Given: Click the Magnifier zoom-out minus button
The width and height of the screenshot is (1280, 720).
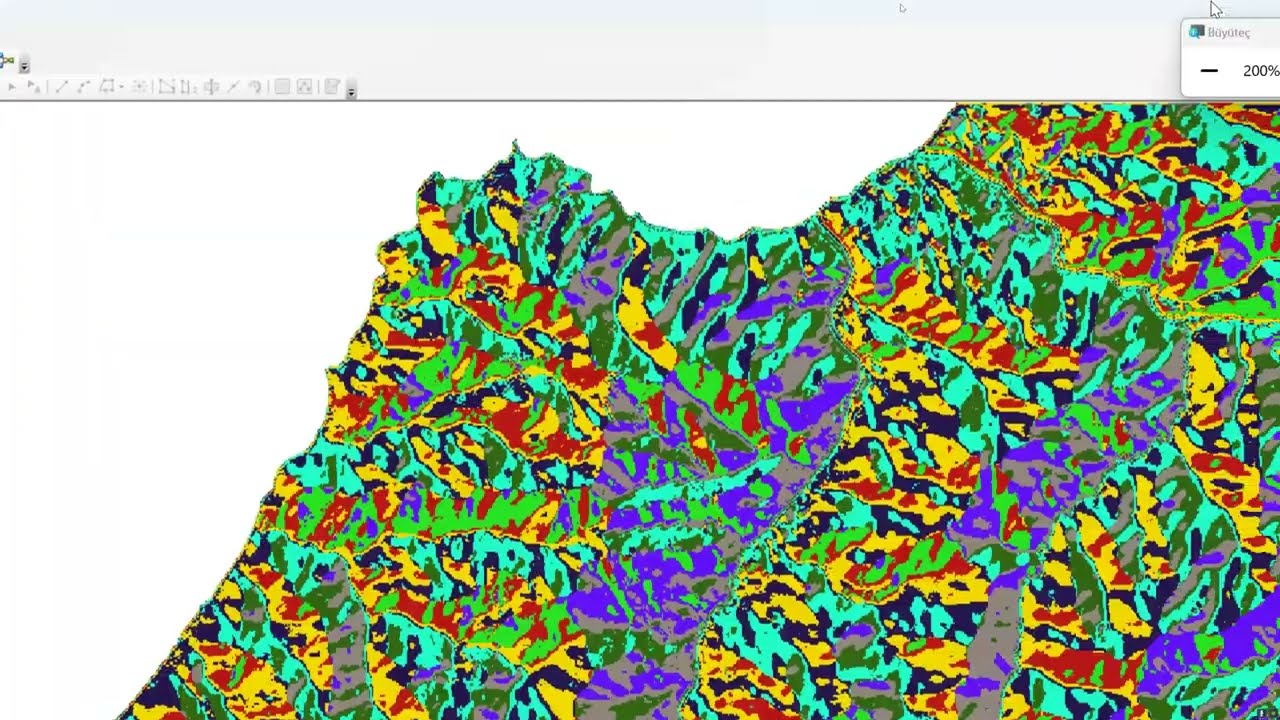Looking at the screenshot, I should 1209,71.
